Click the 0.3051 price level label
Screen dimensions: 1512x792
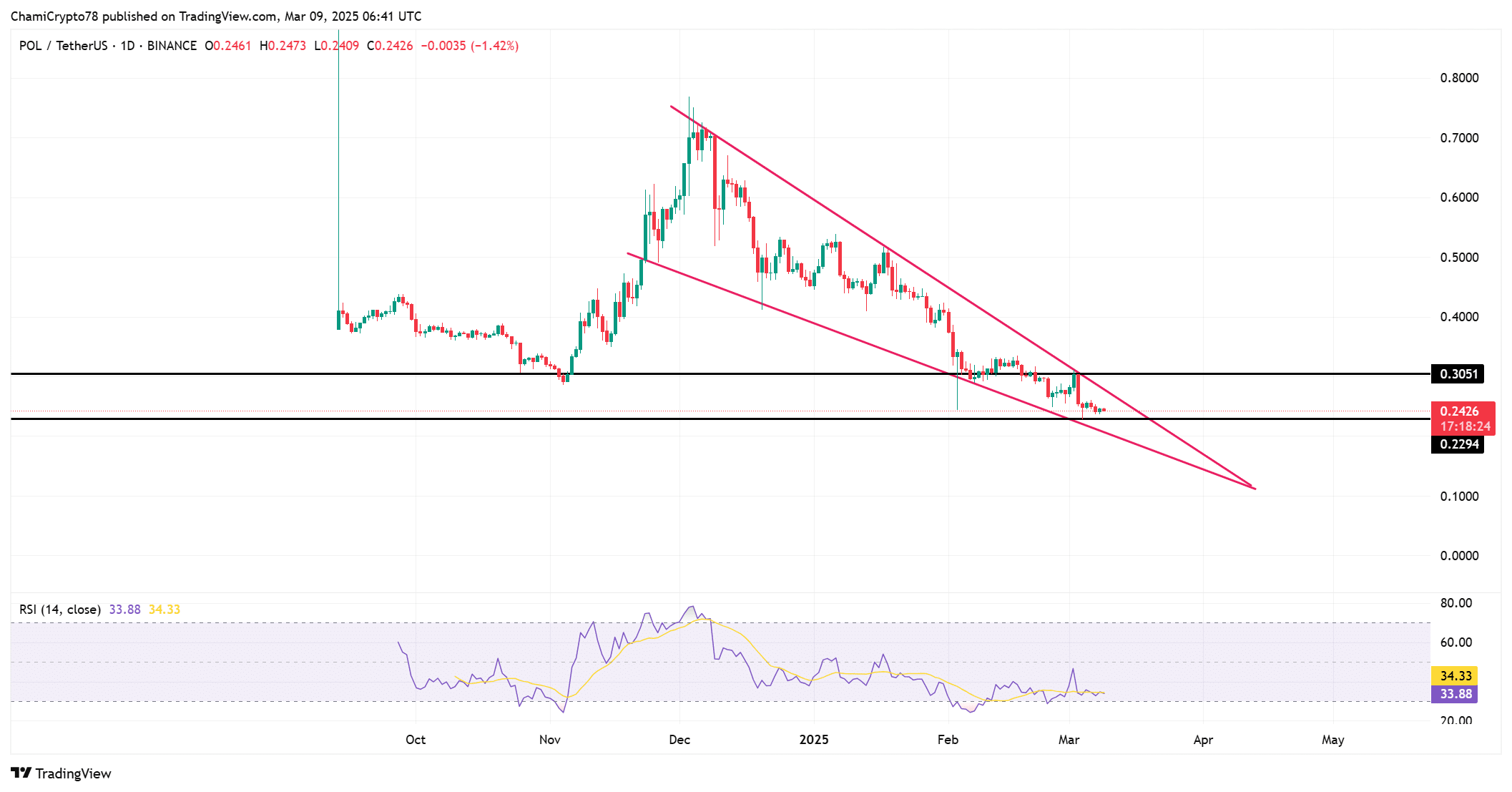pos(1458,374)
